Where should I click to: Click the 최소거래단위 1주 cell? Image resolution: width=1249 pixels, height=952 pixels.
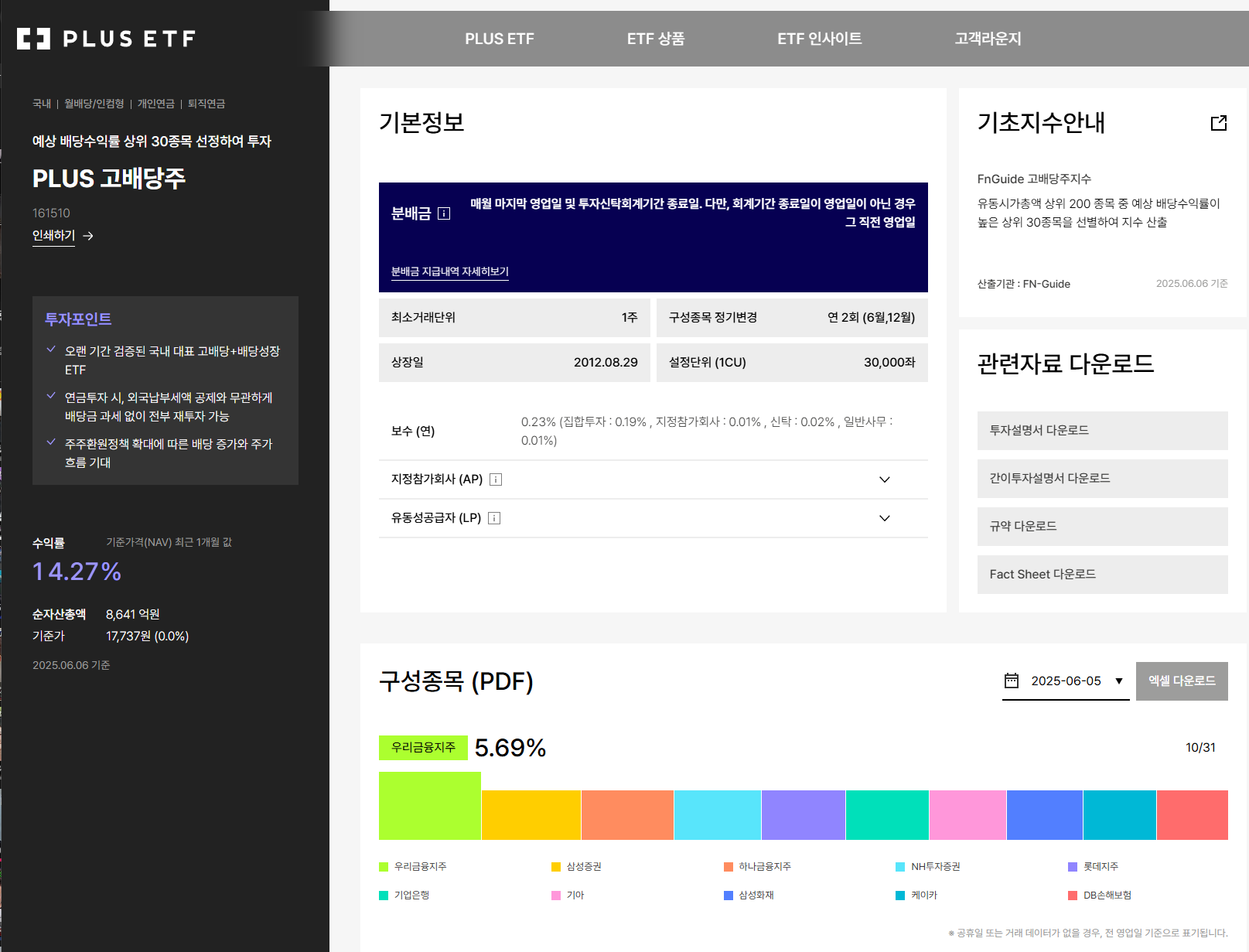click(x=514, y=318)
